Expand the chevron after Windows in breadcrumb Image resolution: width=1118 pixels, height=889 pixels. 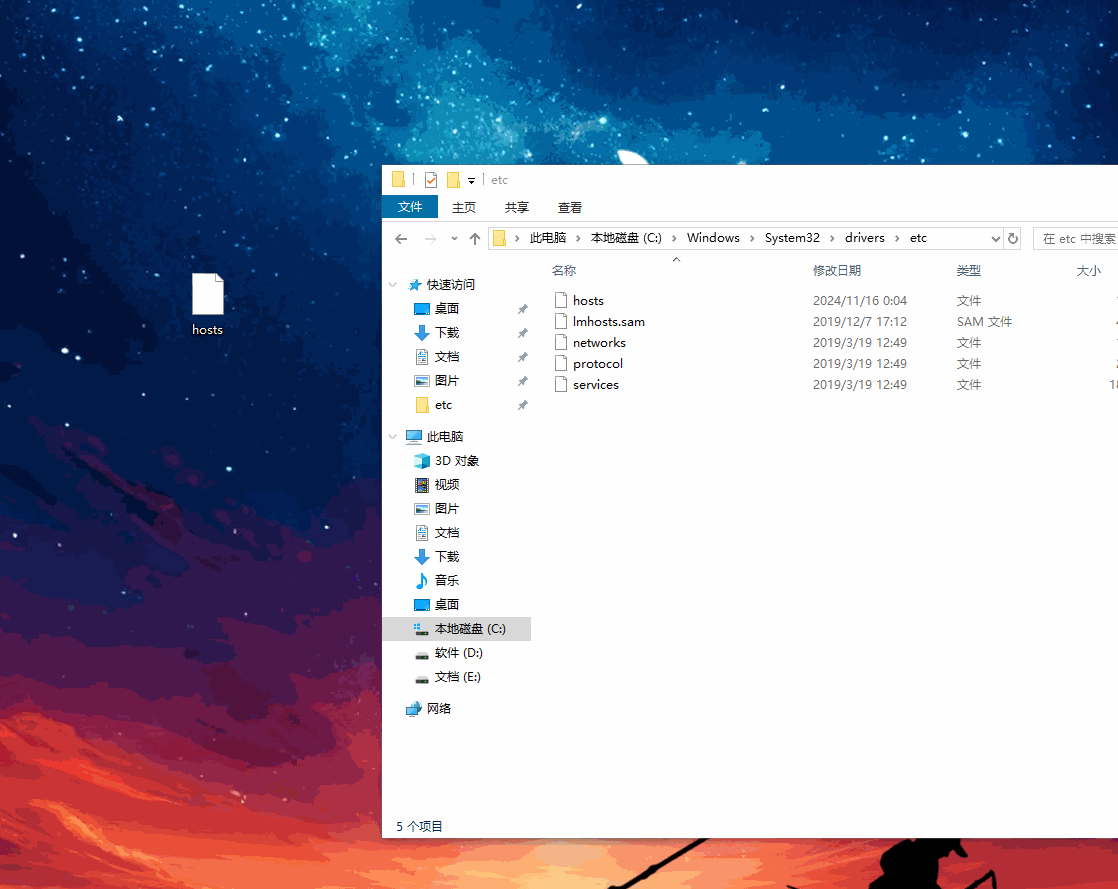752,239
